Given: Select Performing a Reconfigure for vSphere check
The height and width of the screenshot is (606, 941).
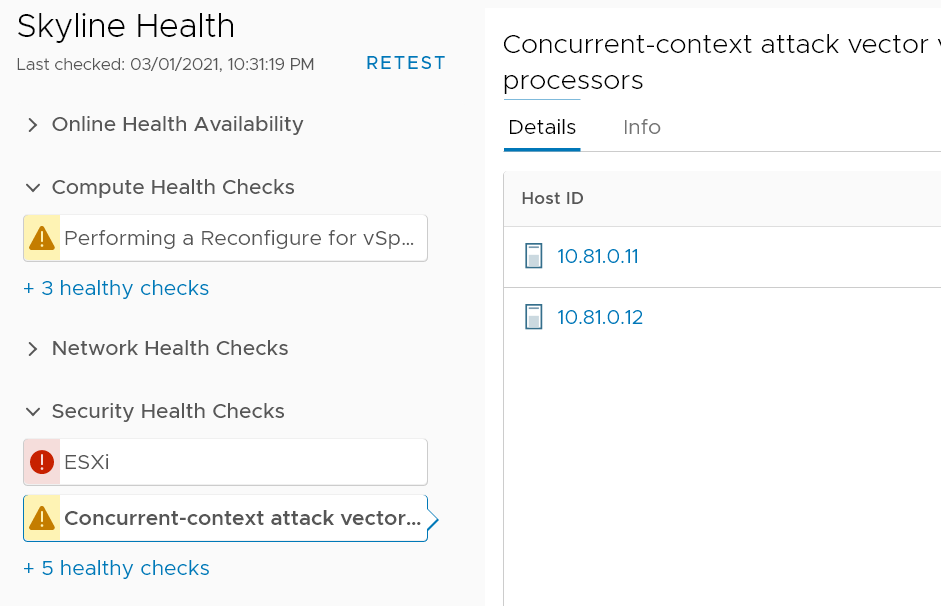Looking at the screenshot, I should point(226,238).
